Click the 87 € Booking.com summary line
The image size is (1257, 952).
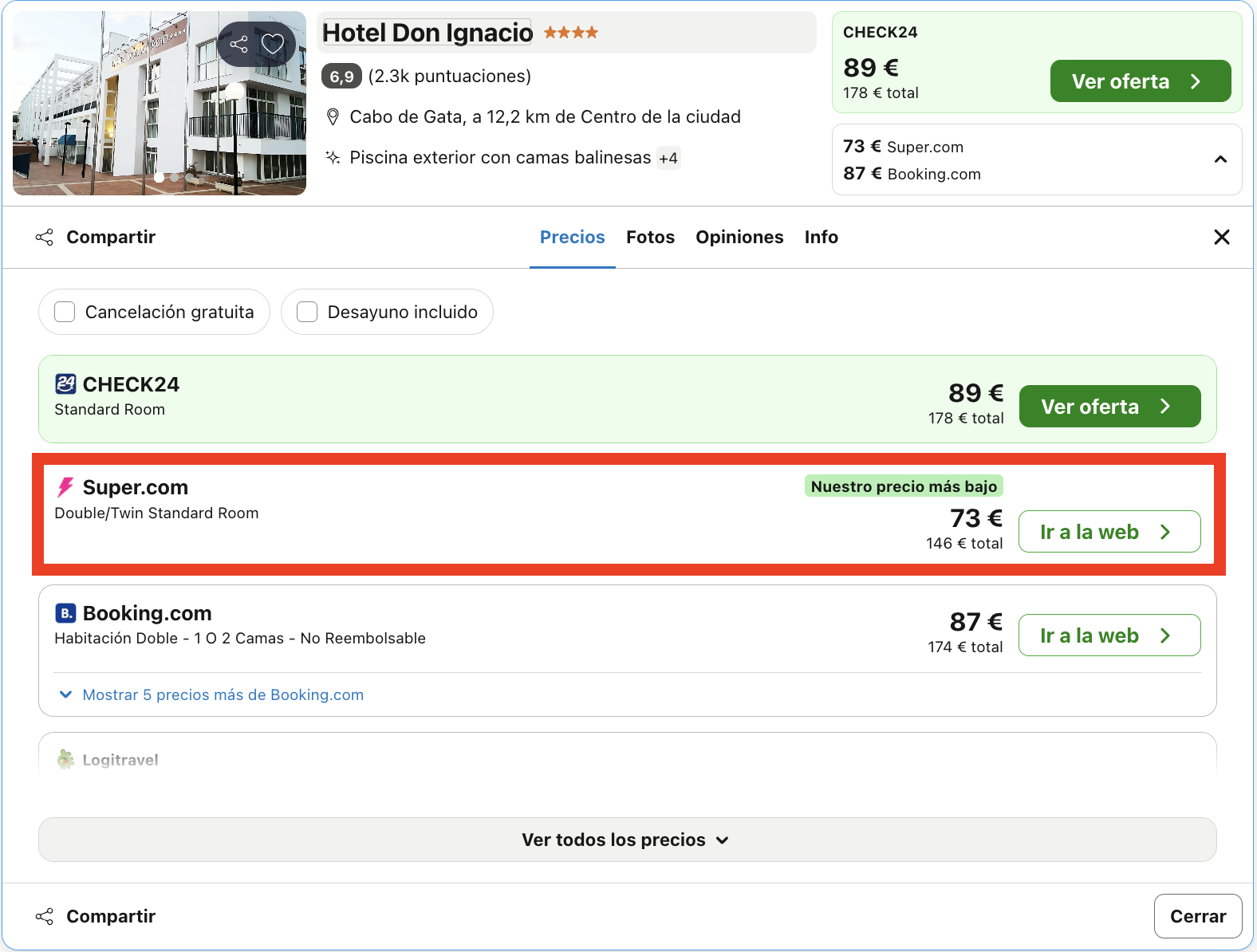pyautogui.click(x=912, y=174)
